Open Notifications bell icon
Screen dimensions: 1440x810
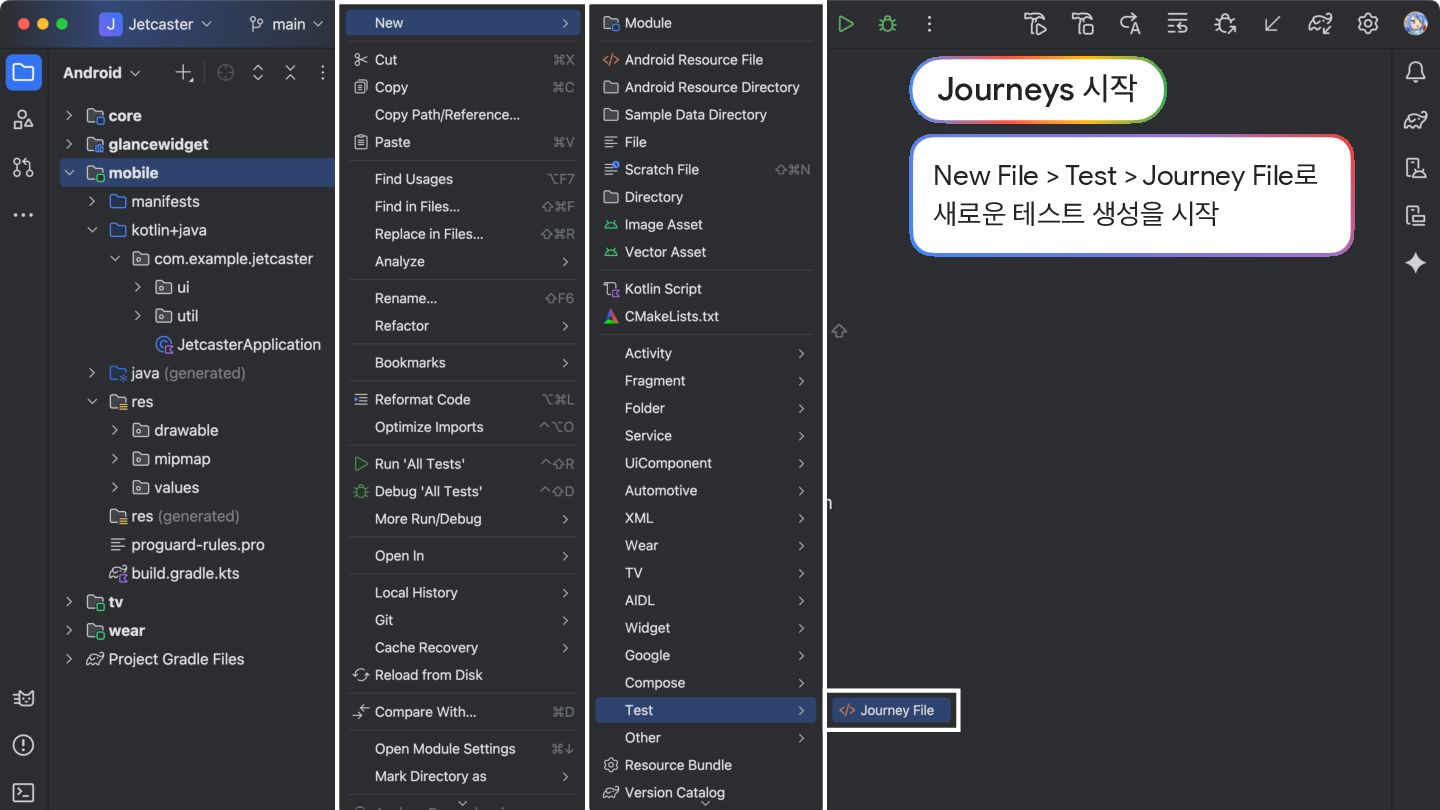coord(1415,72)
